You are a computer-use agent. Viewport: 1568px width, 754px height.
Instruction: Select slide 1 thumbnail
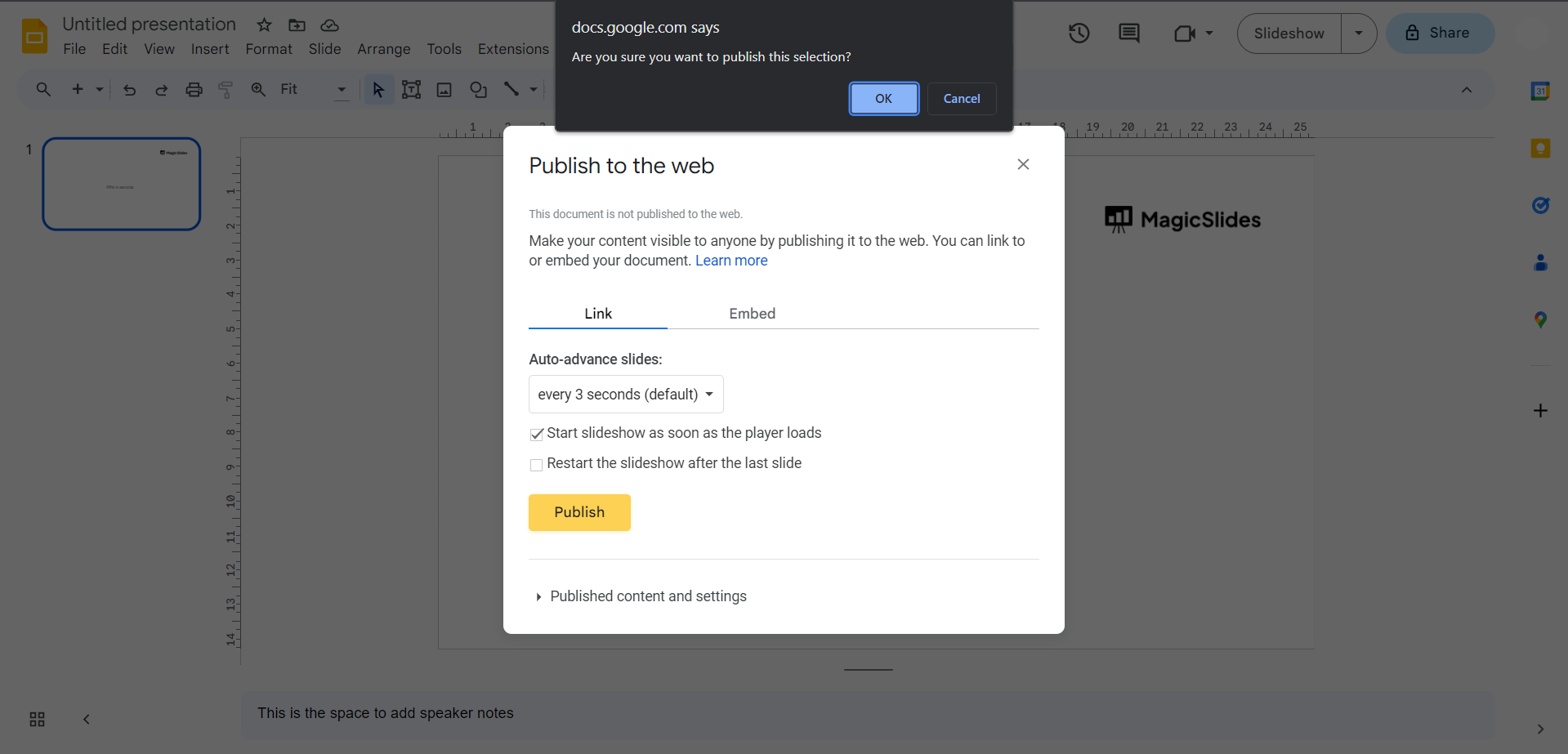(122, 184)
